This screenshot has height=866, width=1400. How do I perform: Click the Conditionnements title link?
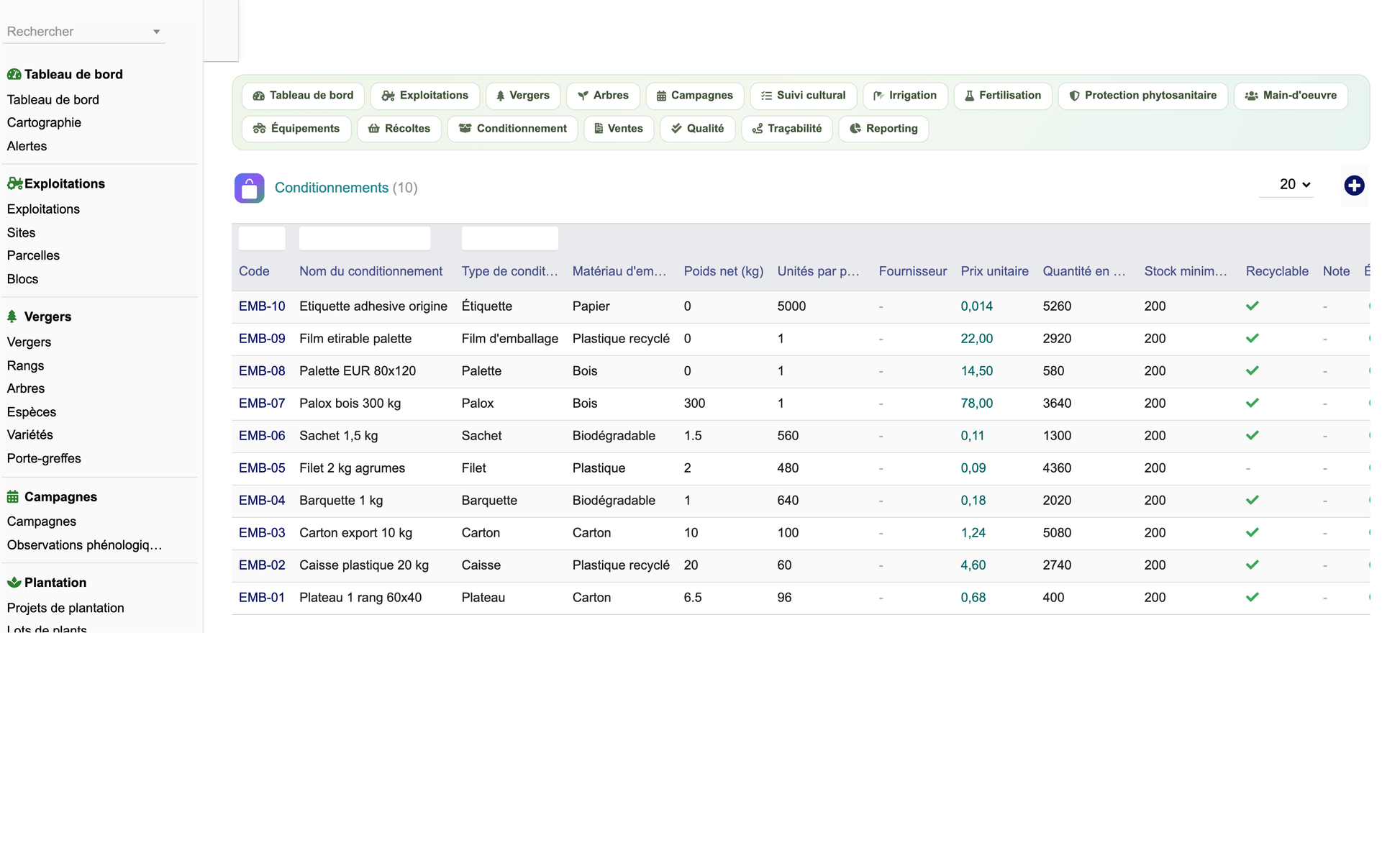pyautogui.click(x=332, y=188)
